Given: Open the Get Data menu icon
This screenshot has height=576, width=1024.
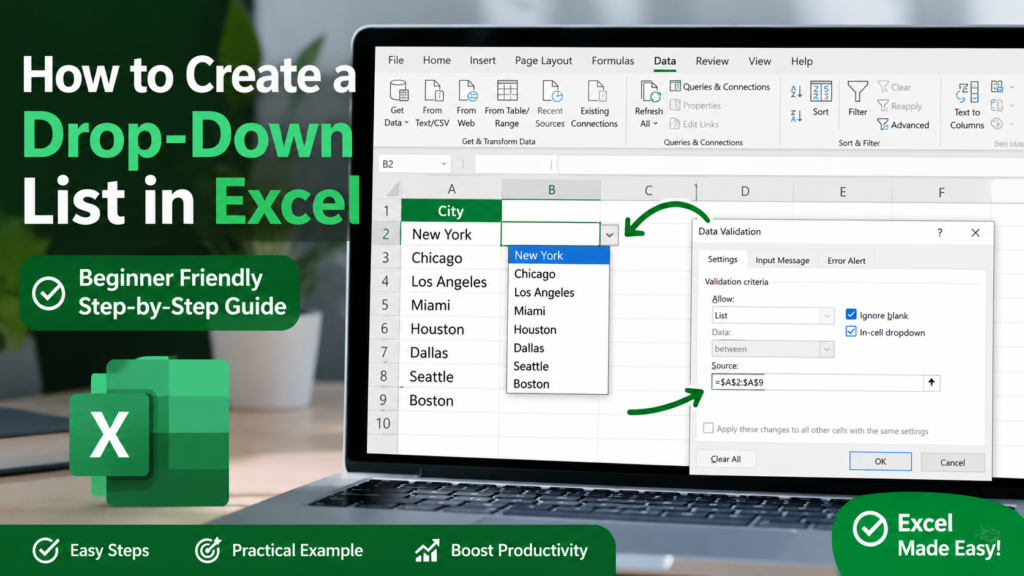Looking at the screenshot, I should pyautogui.click(x=398, y=91).
